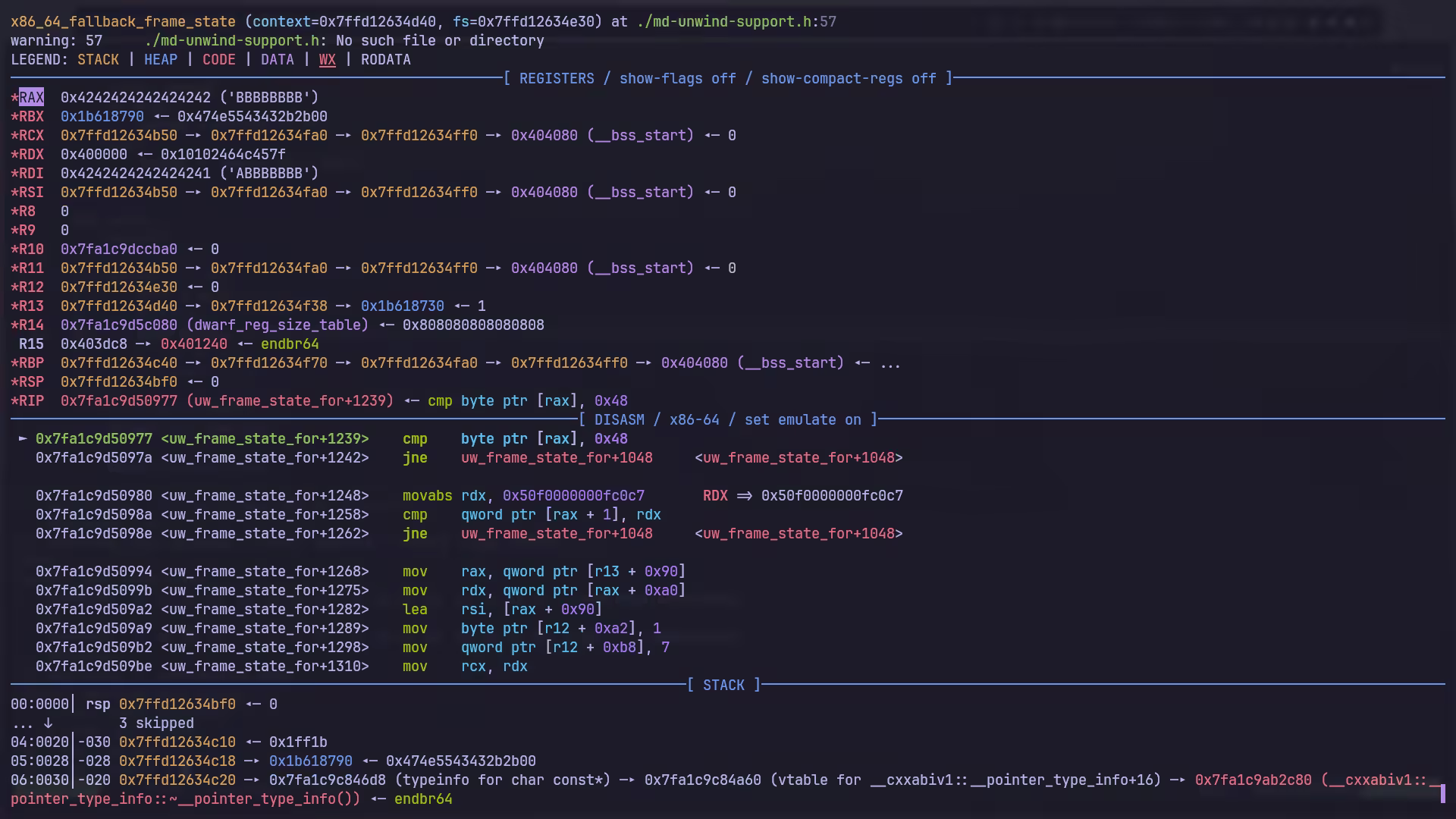Click the HEAP label in the legend
This screenshot has height=819, width=1456.
click(160, 60)
